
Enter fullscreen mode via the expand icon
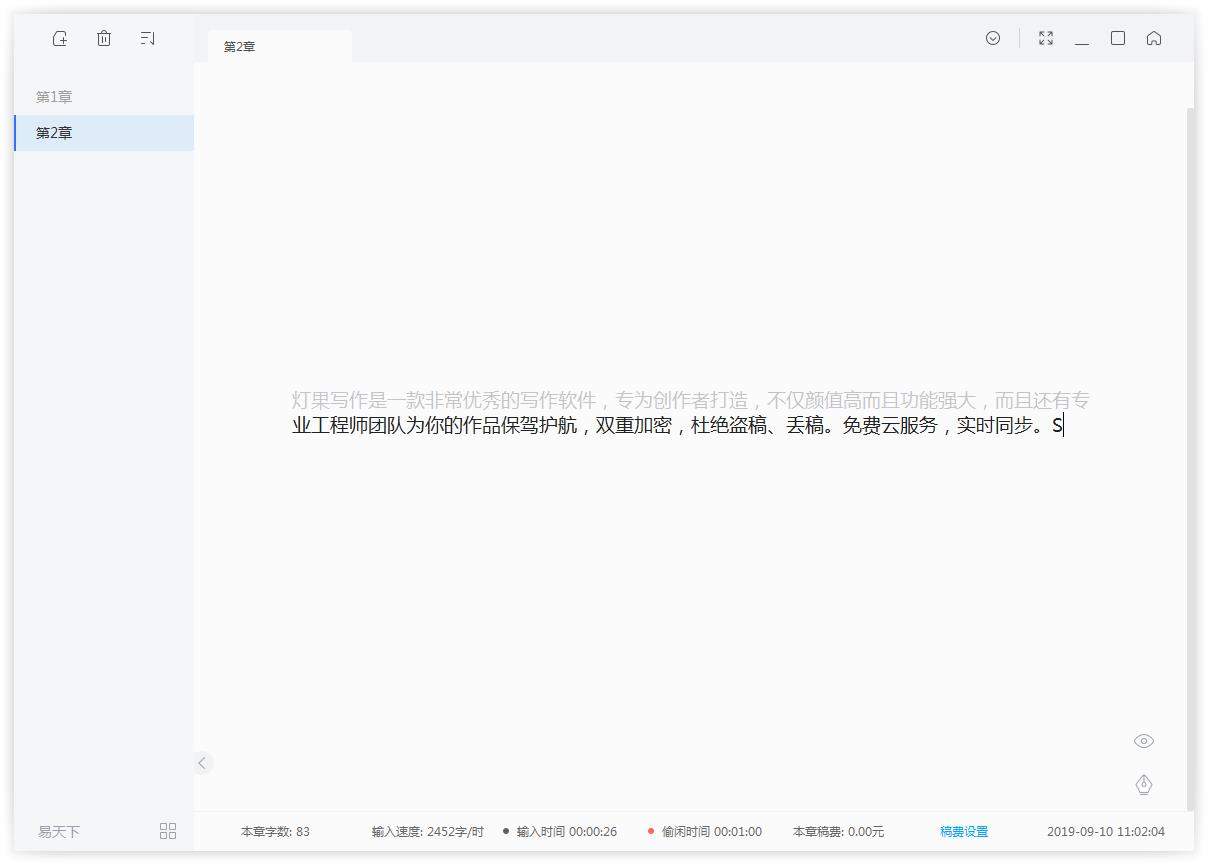coord(1046,38)
